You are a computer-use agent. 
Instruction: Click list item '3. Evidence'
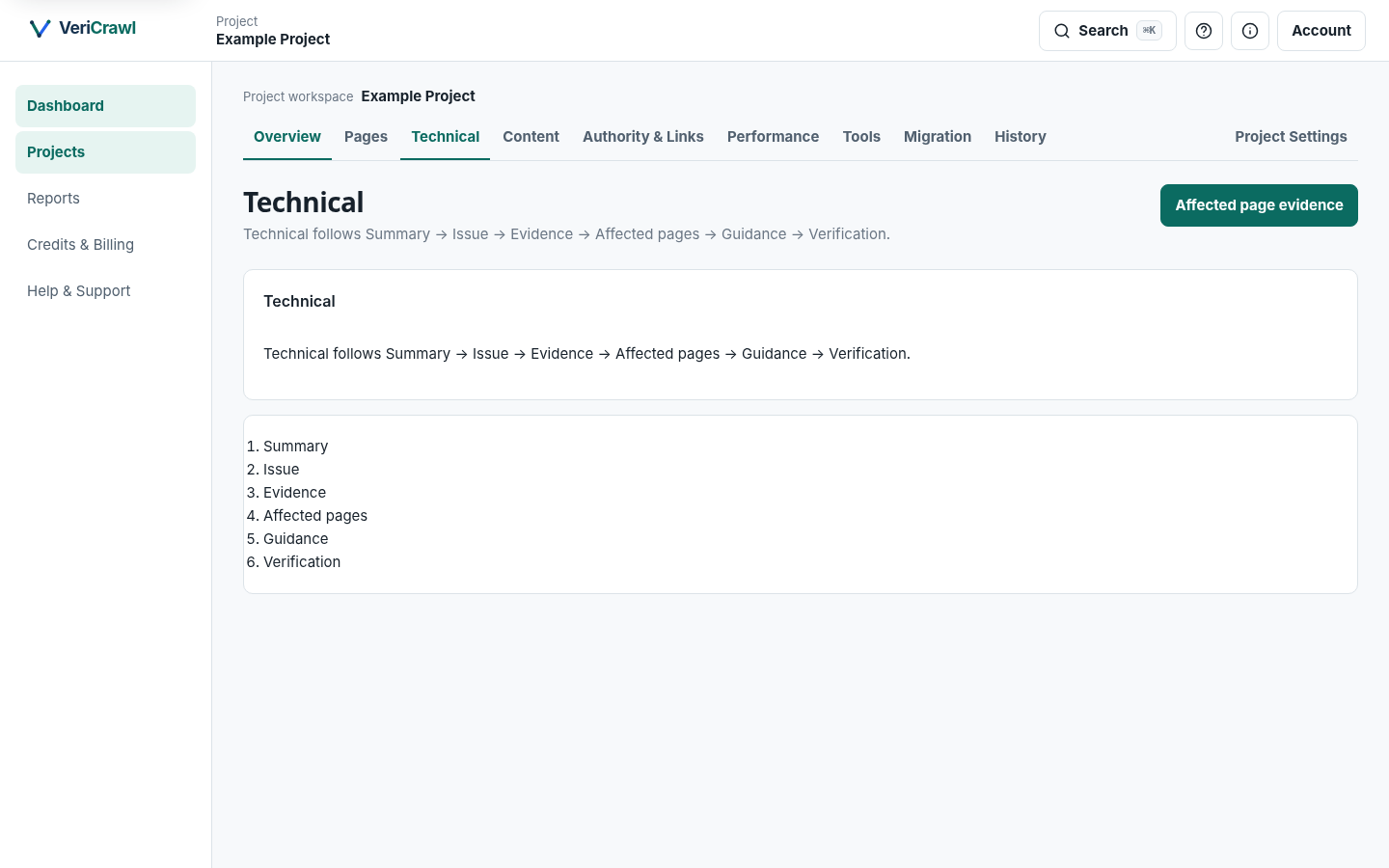286,493
